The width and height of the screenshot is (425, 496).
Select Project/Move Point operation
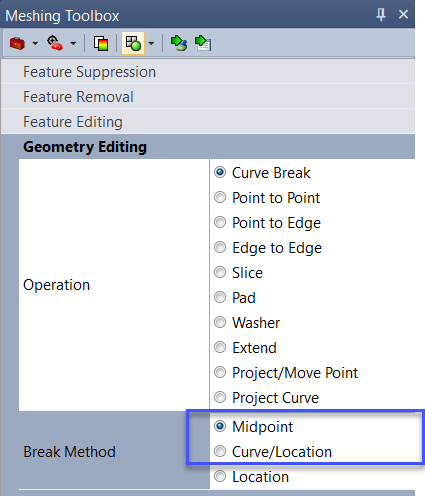tap(286, 372)
